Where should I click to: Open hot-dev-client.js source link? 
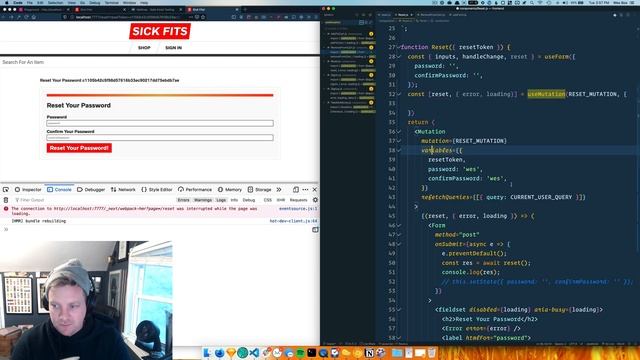[293, 221]
